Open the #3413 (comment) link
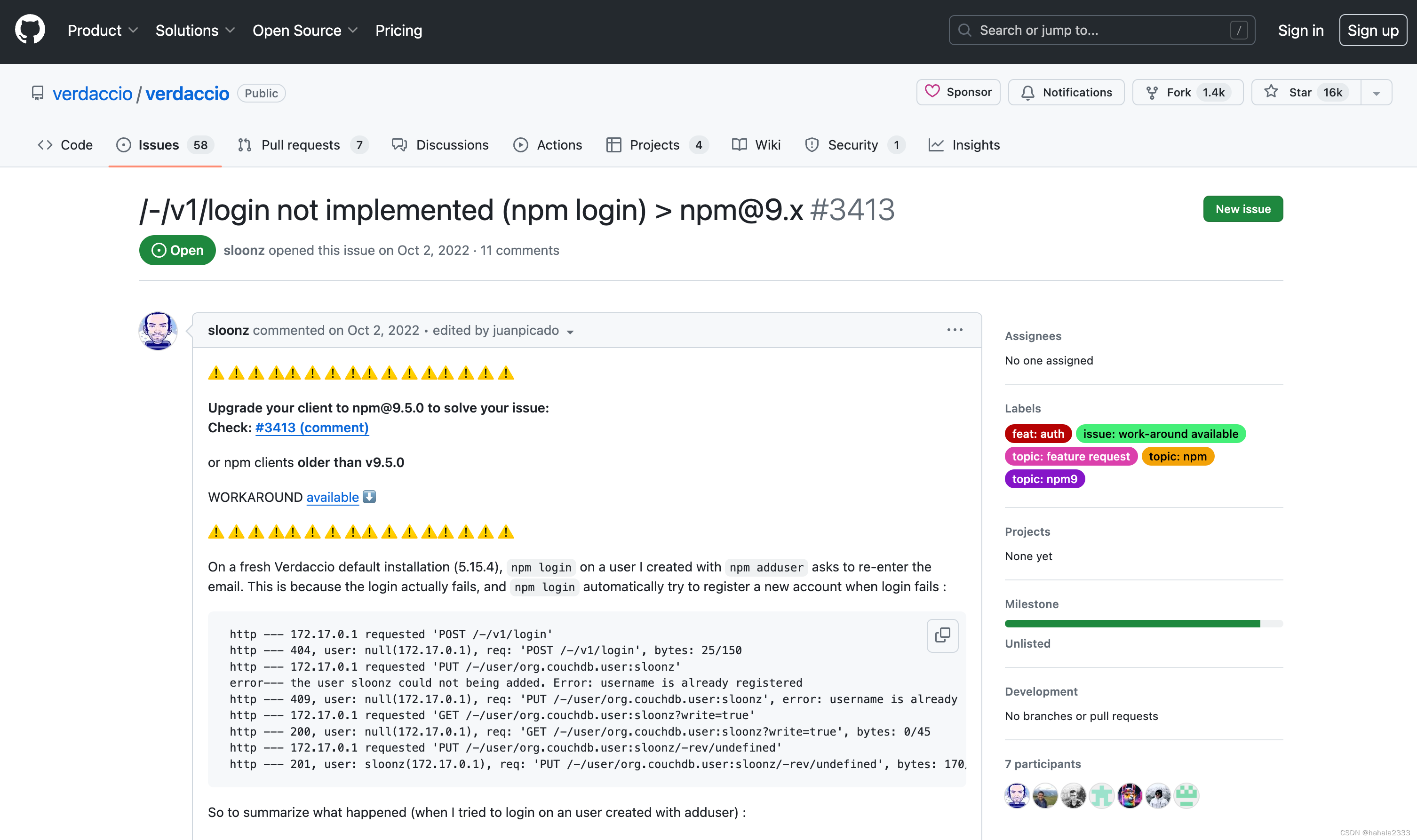The width and height of the screenshot is (1417, 840). (x=312, y=428)
